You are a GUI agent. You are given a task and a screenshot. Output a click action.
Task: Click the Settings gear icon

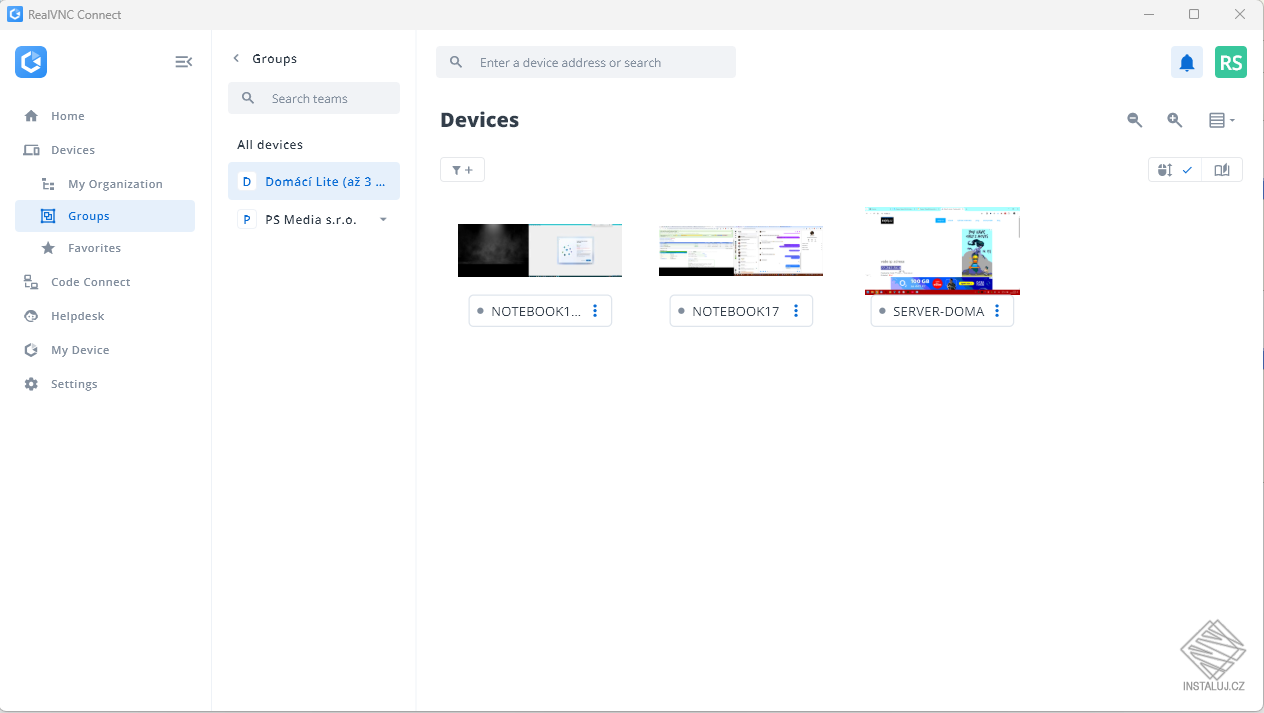[x=31, y=384]
